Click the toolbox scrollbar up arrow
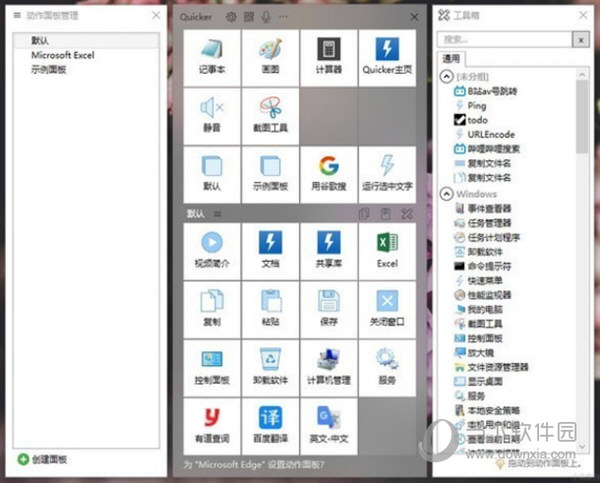Image resolution: width=600 pixels, height=483 pixels. (x=582, y=74)
